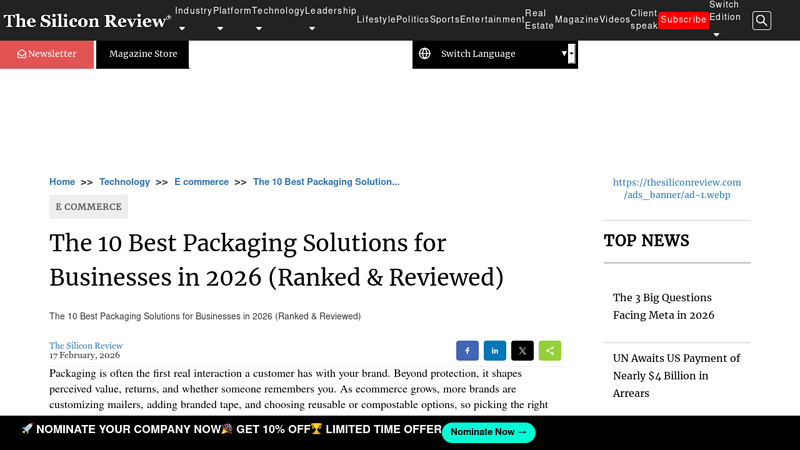Screen dimensions: 800x450
Task: Open the Real Estate section
Action: pos(539,19)
